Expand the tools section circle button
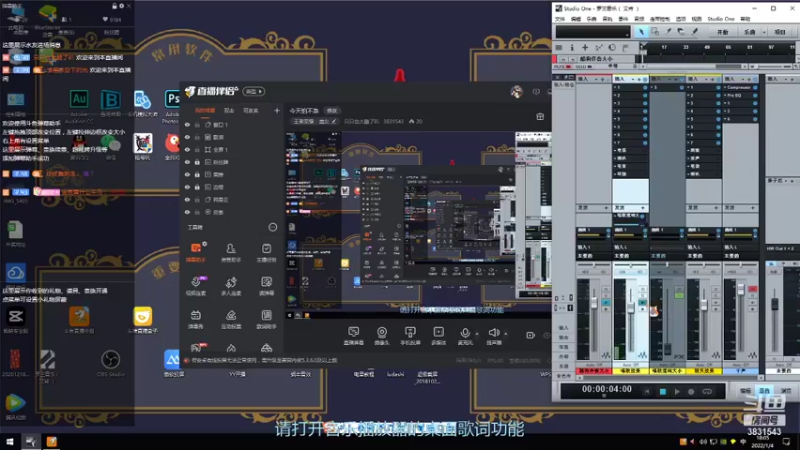 tap(273, 228)
